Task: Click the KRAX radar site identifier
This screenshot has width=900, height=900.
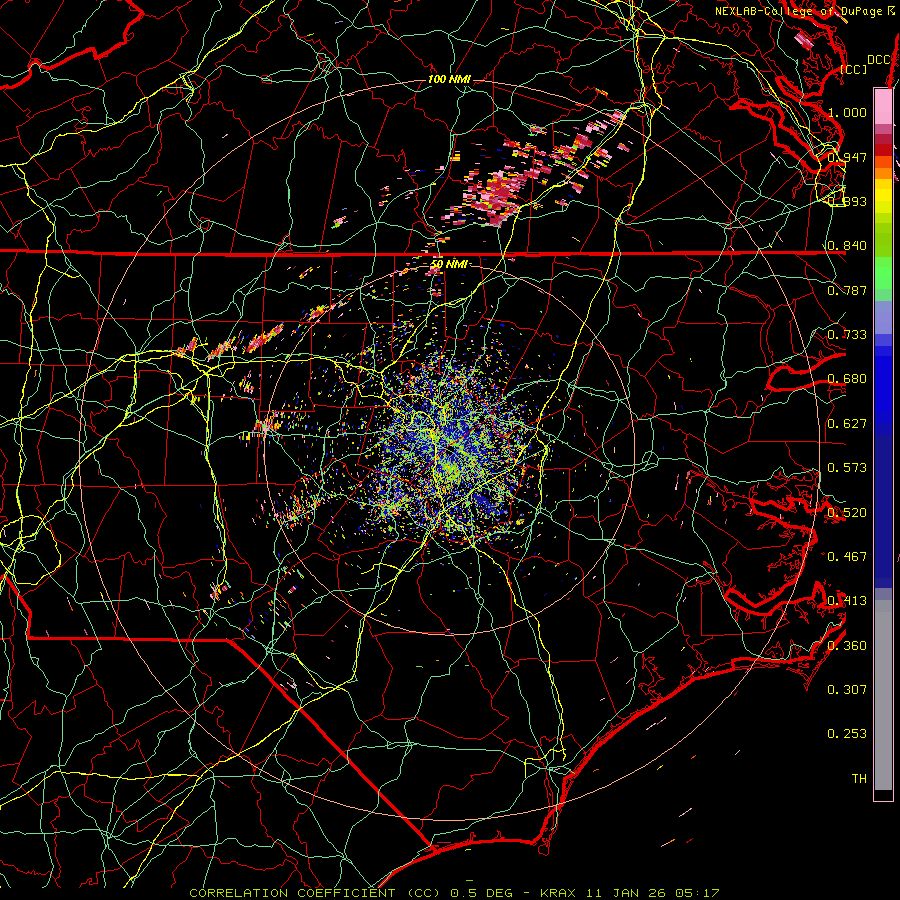Action: tap(560, 893)
